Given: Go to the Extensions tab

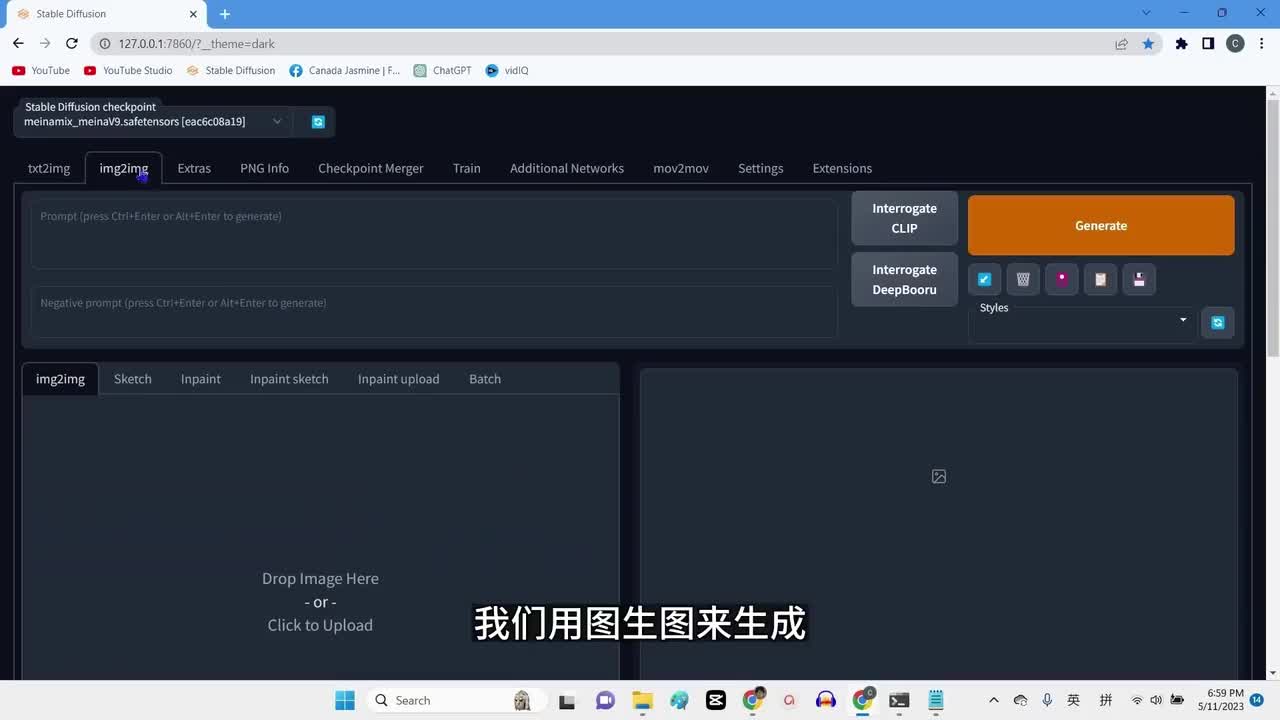Looking at the screenshot, I should (x=842, y=168).
